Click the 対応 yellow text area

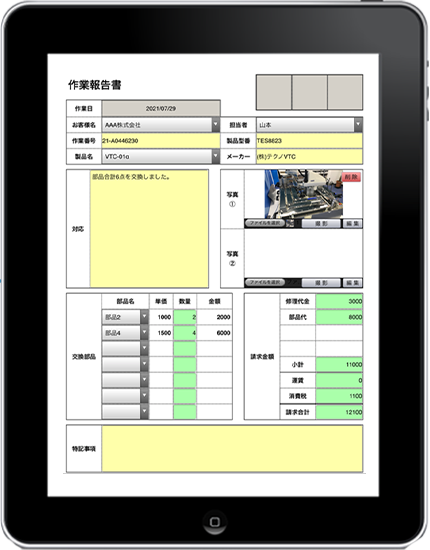coord(149,229)
